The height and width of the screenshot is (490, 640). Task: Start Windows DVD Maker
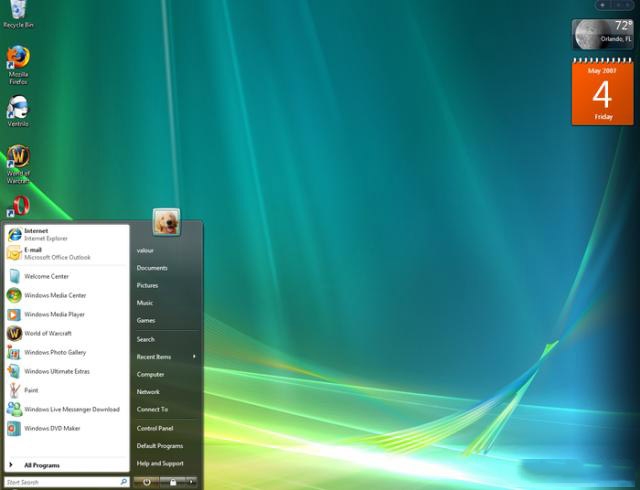coord(54,428)
